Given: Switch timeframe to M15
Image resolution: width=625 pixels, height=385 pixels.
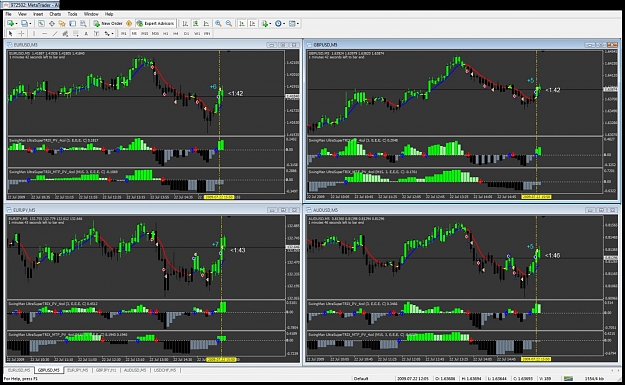Looking at the screenshot, I should [x=145, y=33].
